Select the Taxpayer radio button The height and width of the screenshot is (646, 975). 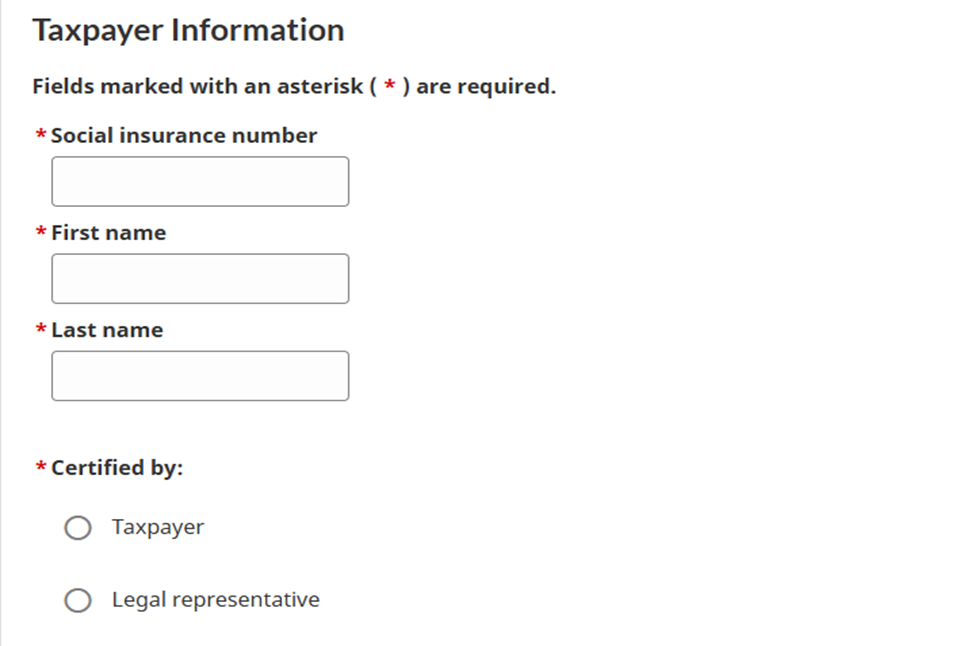pos(78,528)
